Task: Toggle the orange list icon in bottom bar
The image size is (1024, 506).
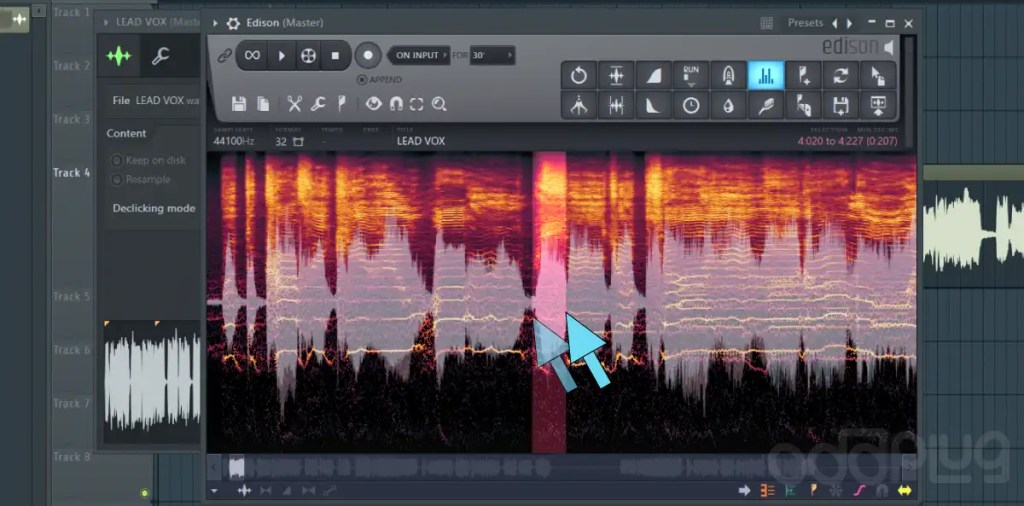Action: [x=767, y=490]
